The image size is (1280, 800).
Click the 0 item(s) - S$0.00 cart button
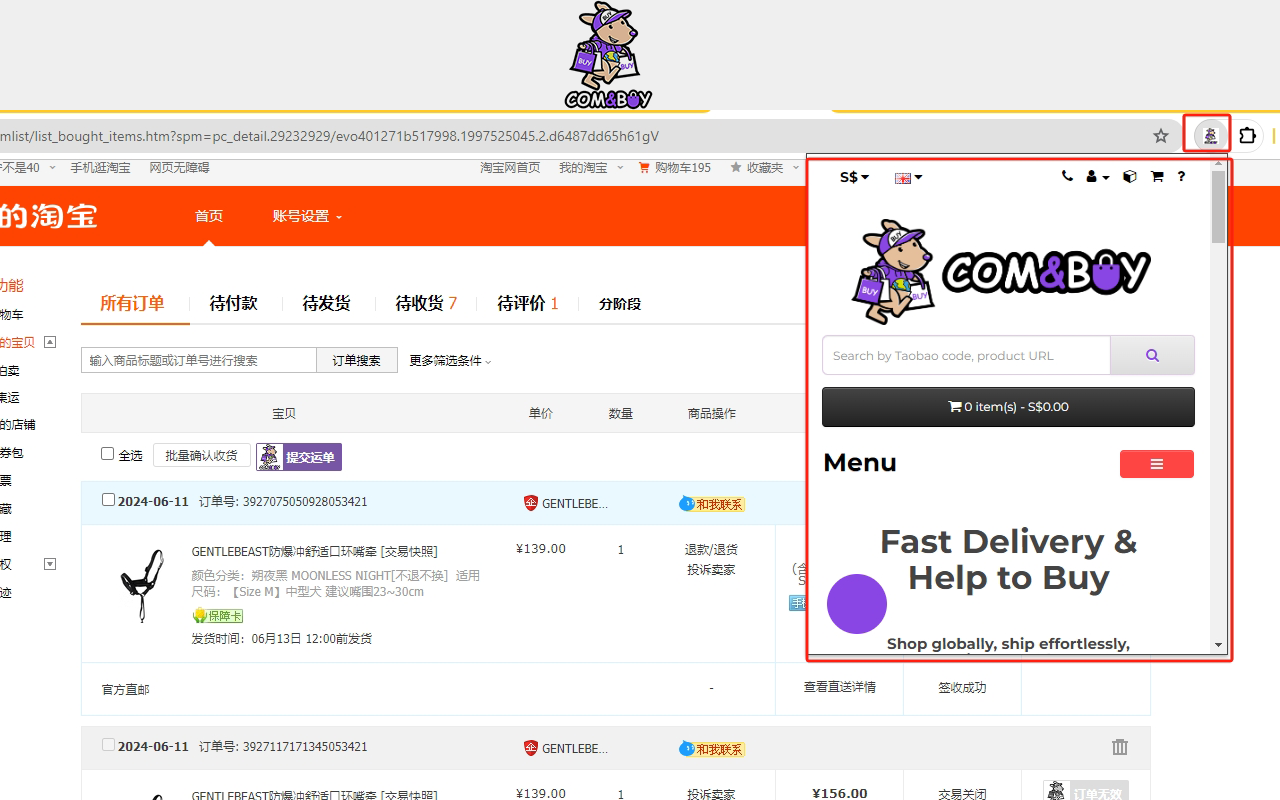[1008, 407]
